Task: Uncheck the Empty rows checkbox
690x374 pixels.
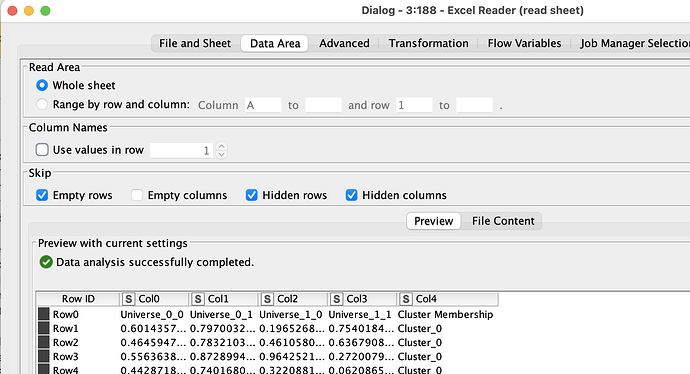Action: point(42,195)
